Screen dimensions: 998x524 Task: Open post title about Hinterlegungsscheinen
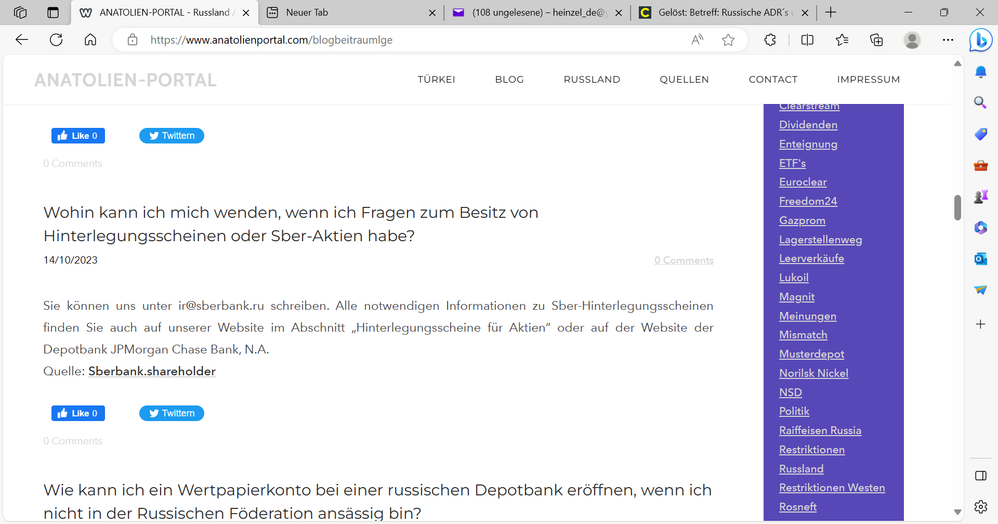click(x=291, y=224)
